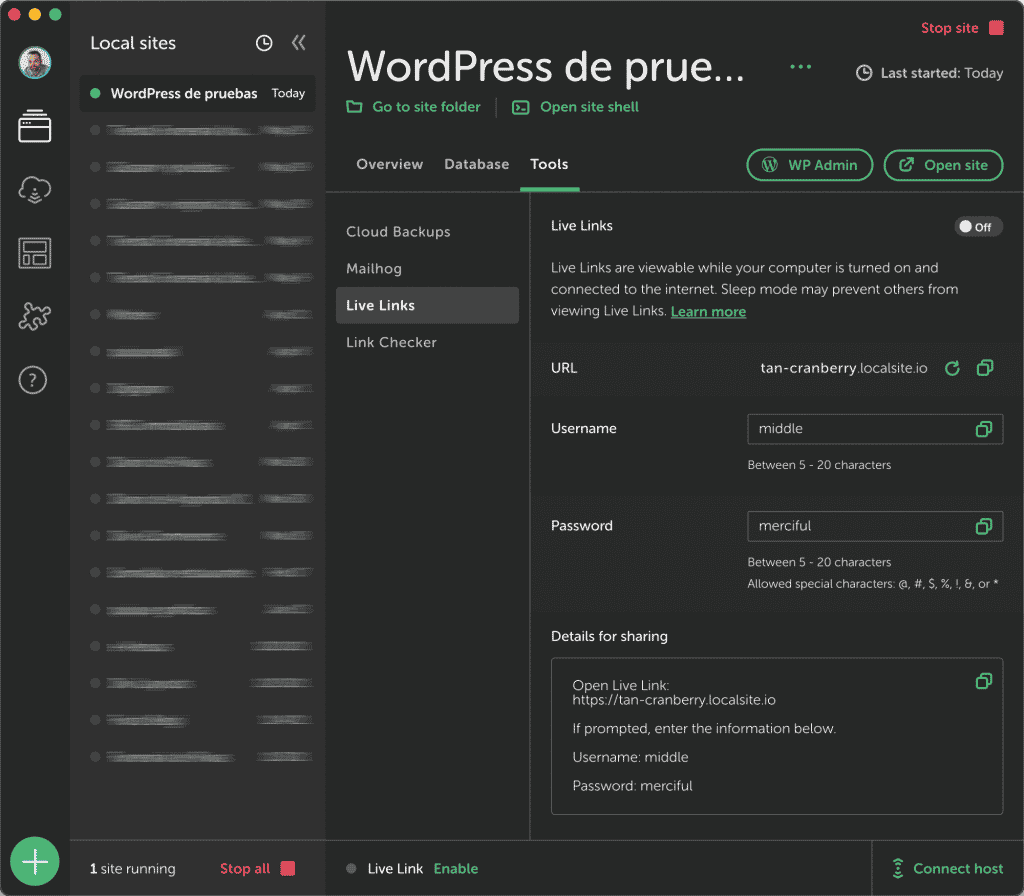This screenshot has width=1024, height=896.
Task: Open Blueprints sidebar icon
Action: (35, 253)
